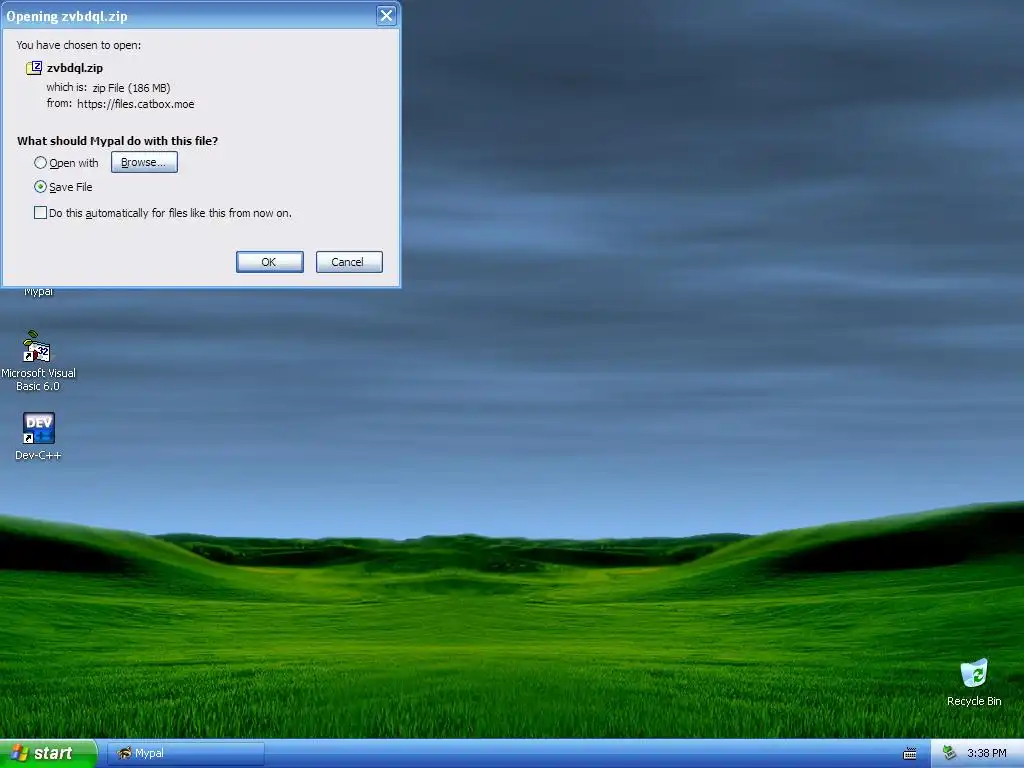Click the https://files.catbox.moe source text

coord(135,104)
